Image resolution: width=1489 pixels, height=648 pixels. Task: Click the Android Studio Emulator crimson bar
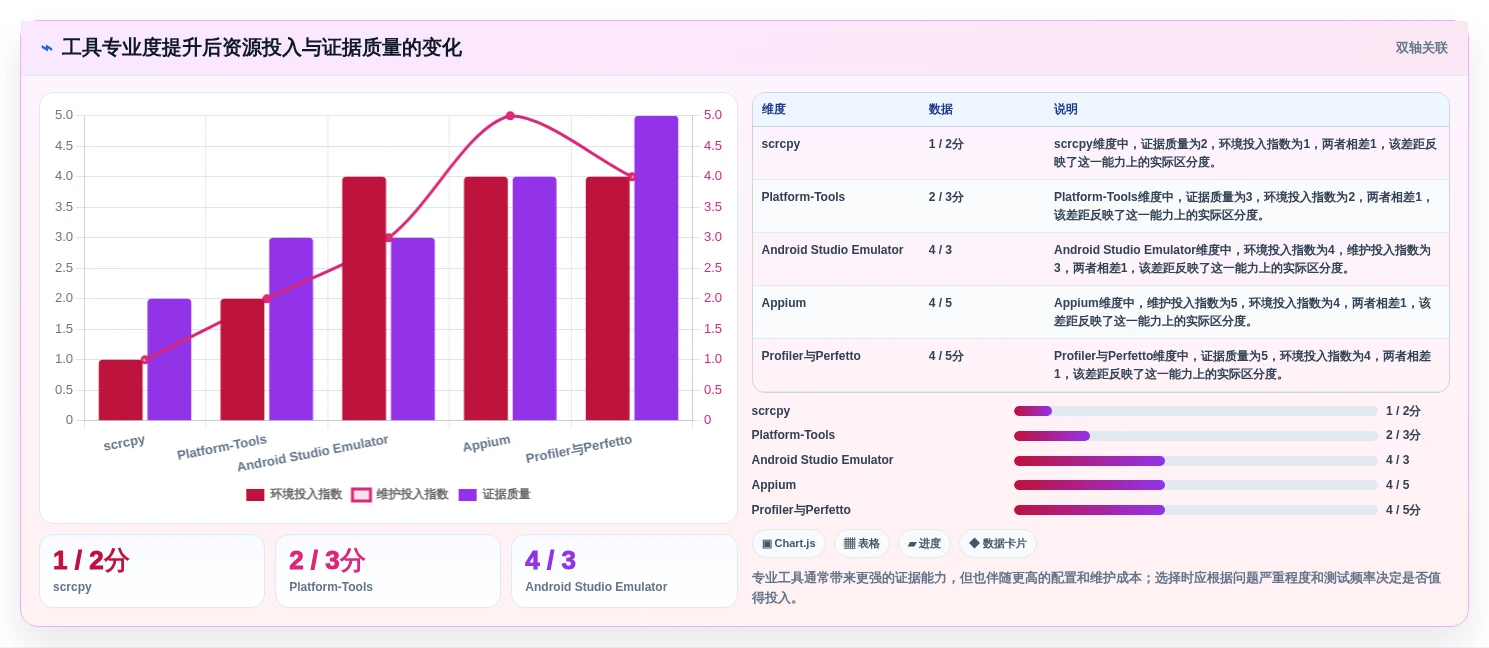[x=364, y=299]
